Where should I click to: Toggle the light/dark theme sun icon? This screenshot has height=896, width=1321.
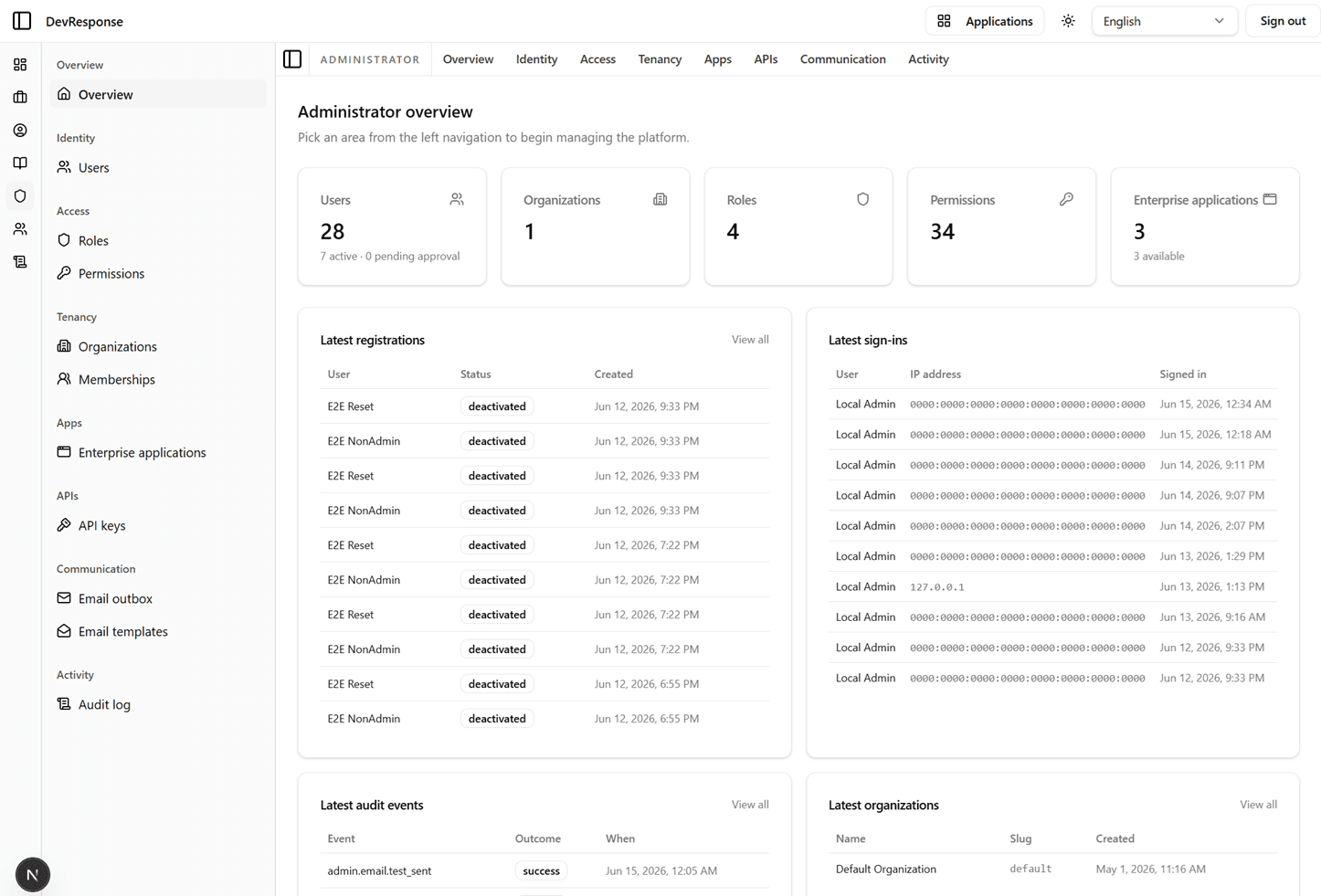tap(1068, 21)
